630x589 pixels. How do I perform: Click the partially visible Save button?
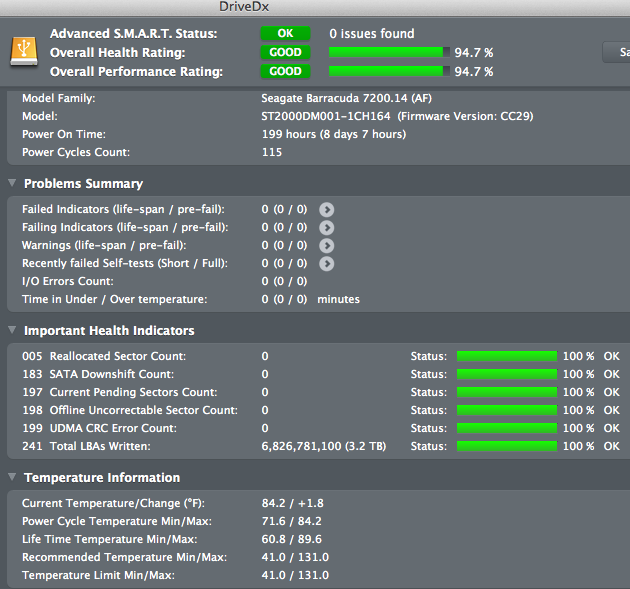616,52
